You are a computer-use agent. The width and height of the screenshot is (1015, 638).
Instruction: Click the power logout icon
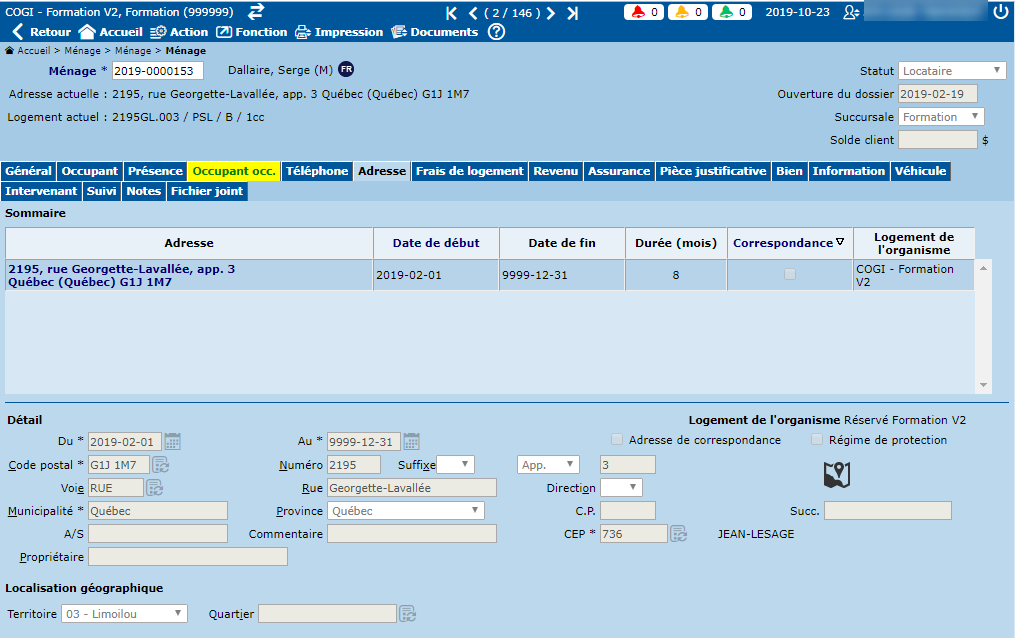(1000, 12)
